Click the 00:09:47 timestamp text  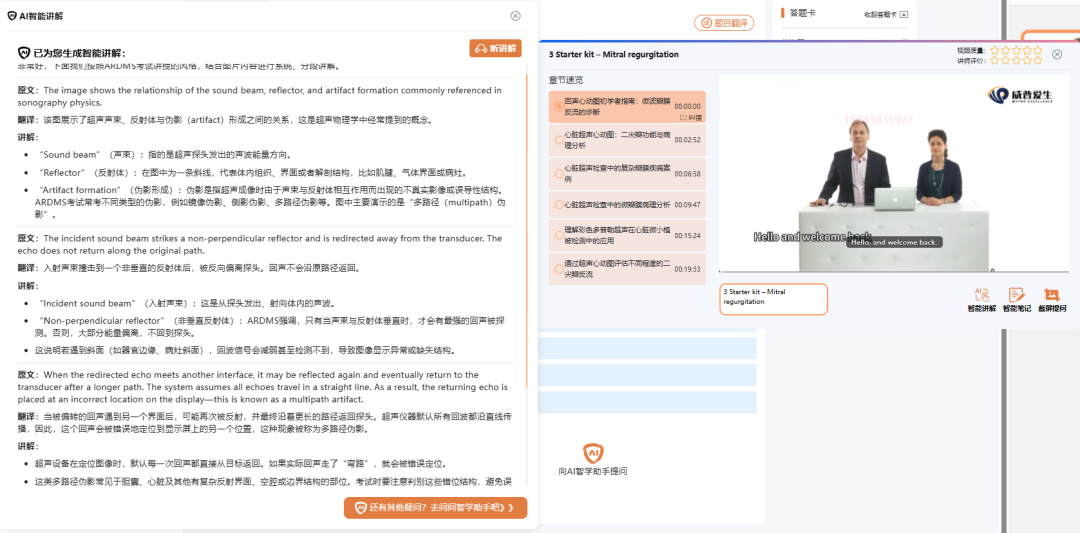[x=687, y=205]
